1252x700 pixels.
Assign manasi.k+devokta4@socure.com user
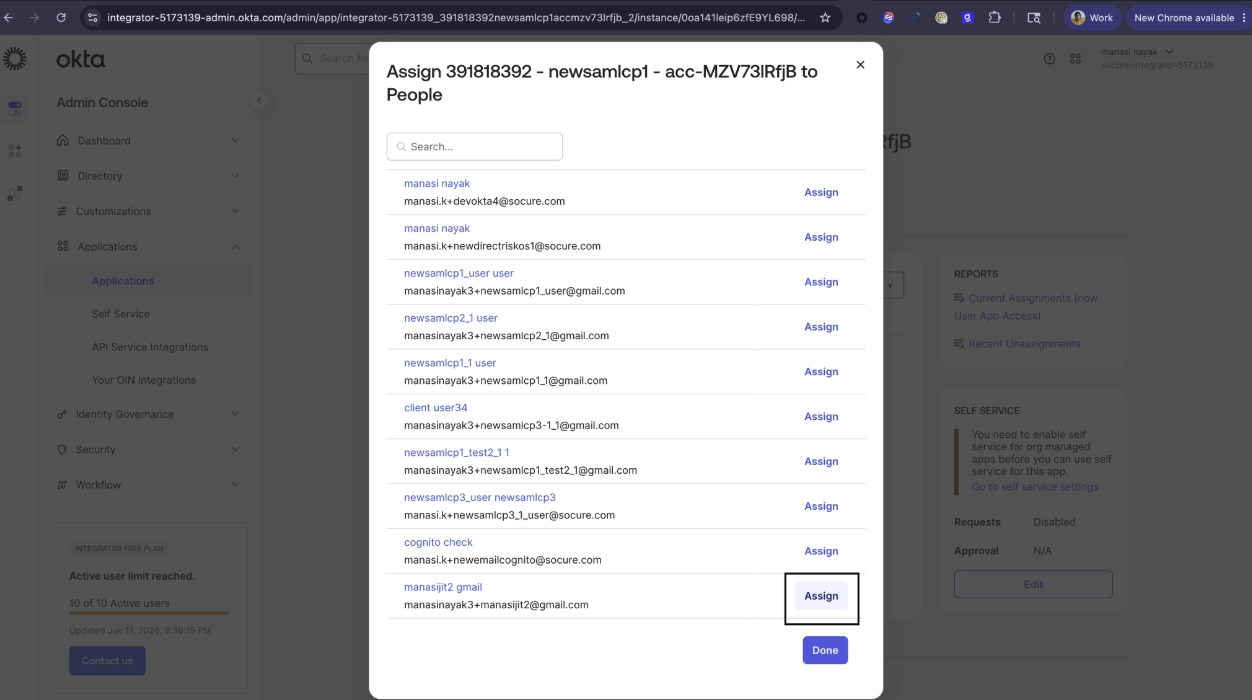[821, 192]
